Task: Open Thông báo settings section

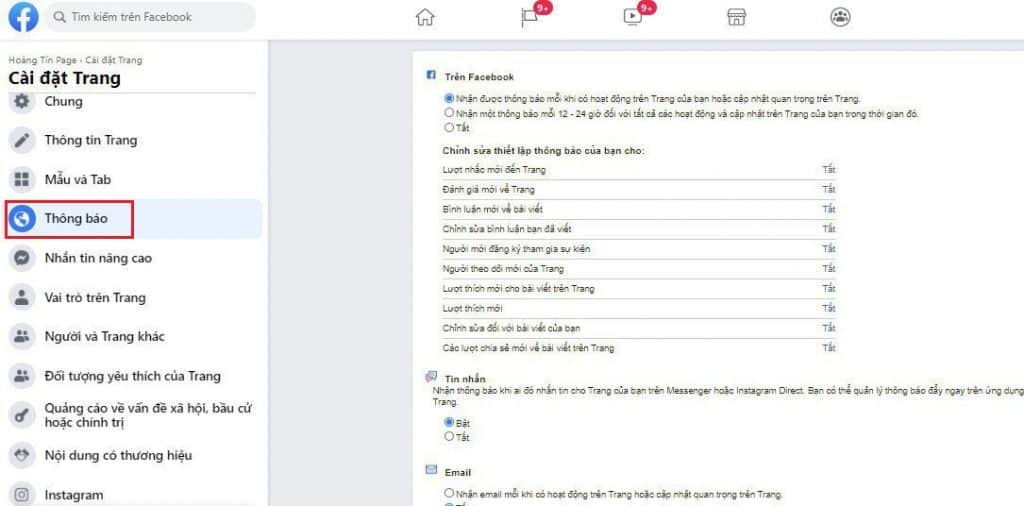Action: 76,219
